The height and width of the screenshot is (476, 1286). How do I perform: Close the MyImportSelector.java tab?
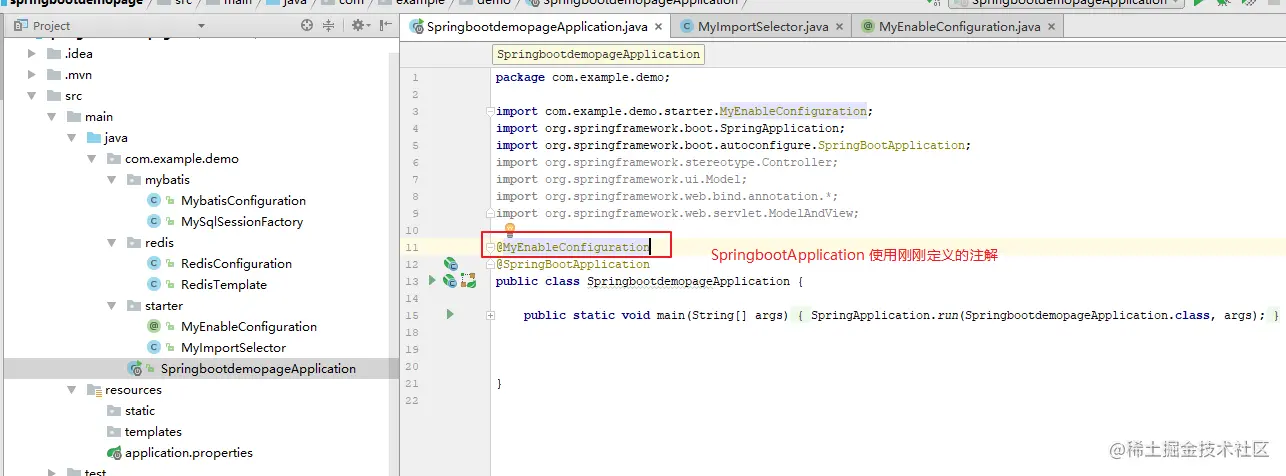839,28
